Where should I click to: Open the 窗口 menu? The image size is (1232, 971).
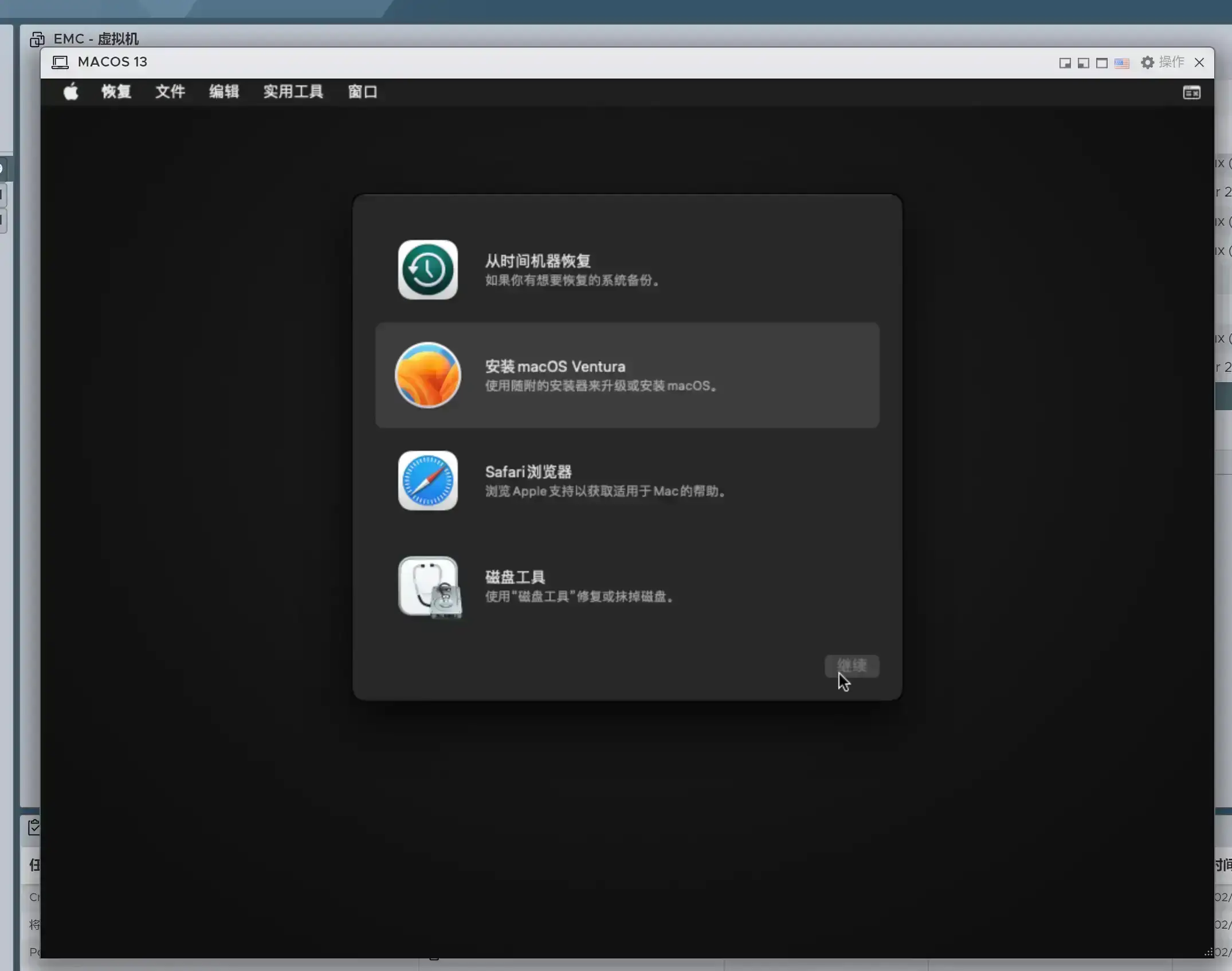363,92
